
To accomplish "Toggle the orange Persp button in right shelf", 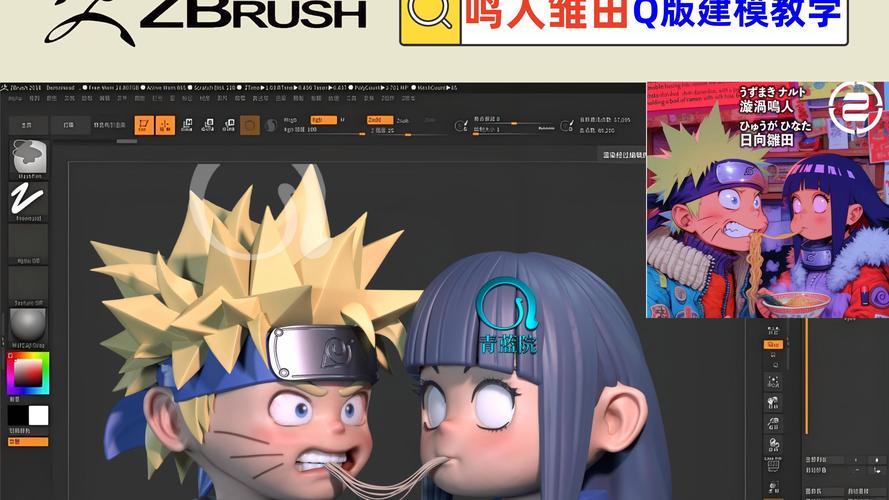I will [x=773, y=345].
